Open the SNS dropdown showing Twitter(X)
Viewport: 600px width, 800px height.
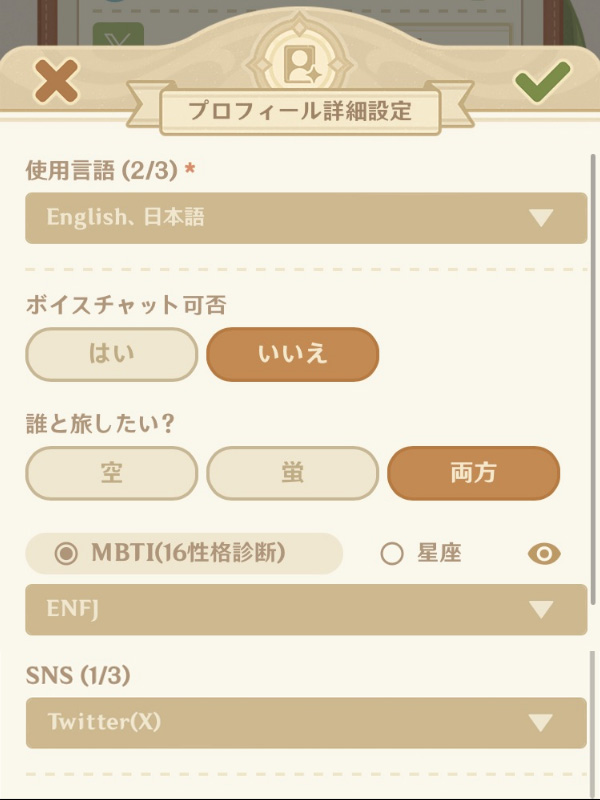tap(300, 723)
